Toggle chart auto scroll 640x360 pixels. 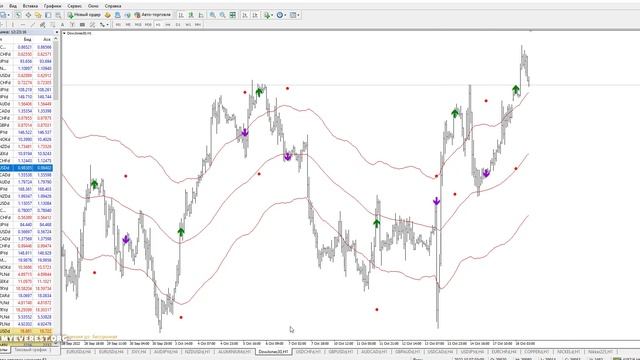click(245, 15)
